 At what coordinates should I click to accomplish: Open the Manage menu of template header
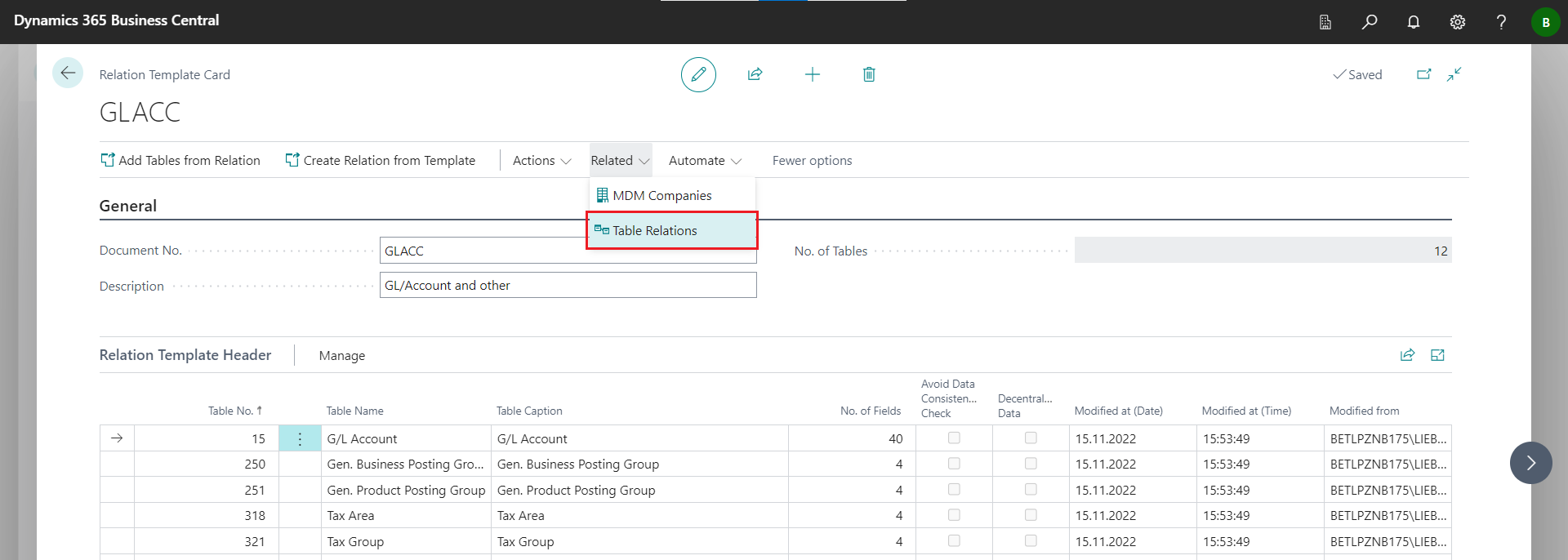tap(342, 356)
